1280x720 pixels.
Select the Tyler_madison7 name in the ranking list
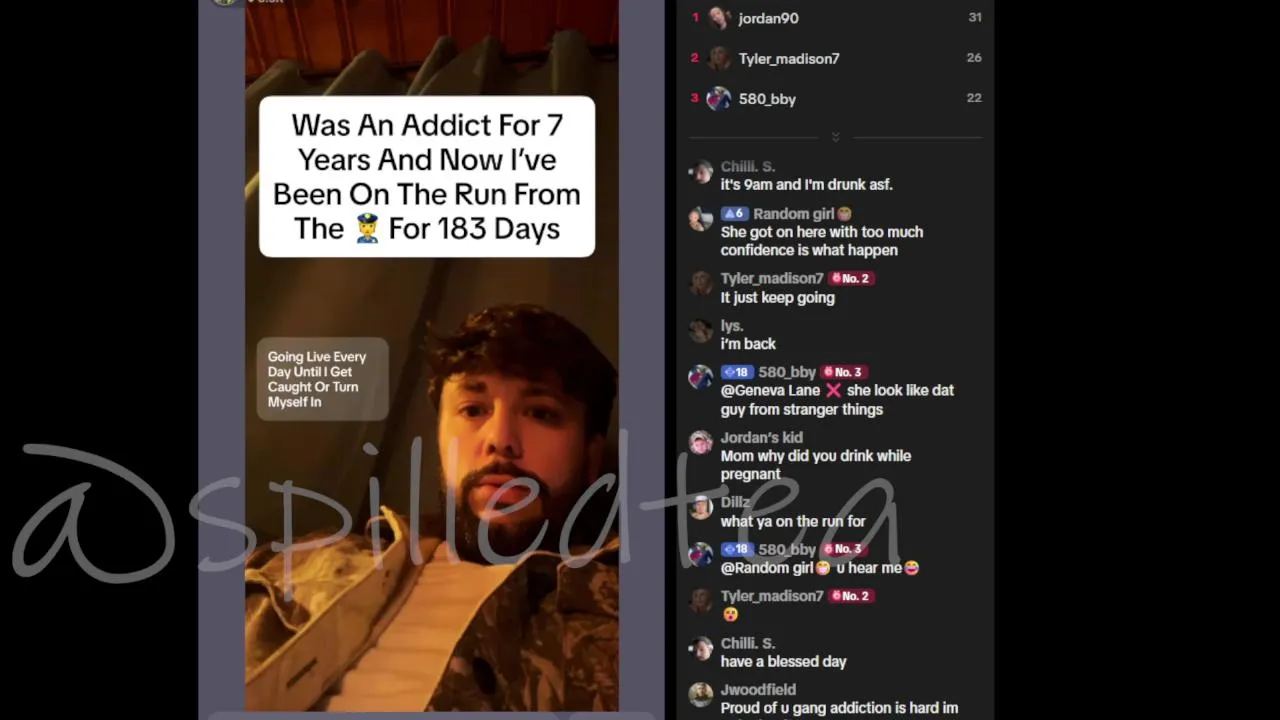point(789,59)
